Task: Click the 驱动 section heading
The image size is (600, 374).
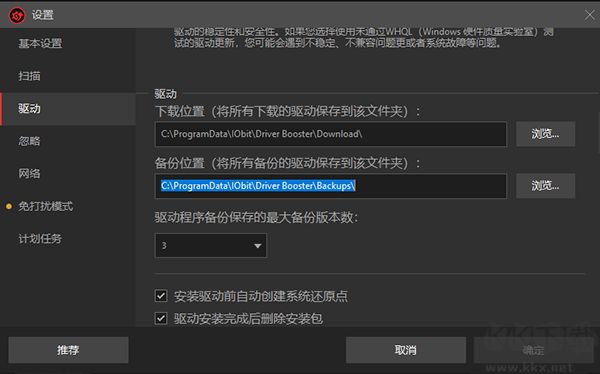Action: (166, 94)
